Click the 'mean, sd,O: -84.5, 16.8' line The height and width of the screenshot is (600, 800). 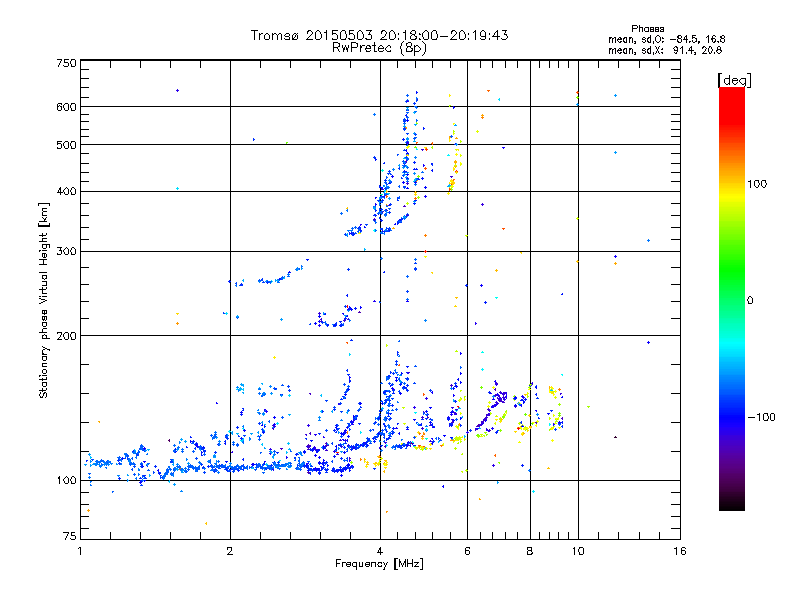666,40
